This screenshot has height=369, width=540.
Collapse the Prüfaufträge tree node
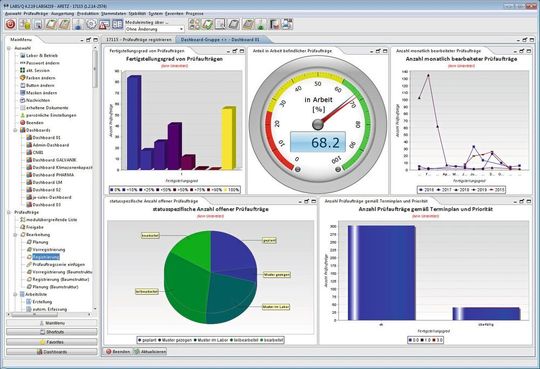[x=9, y=213]
